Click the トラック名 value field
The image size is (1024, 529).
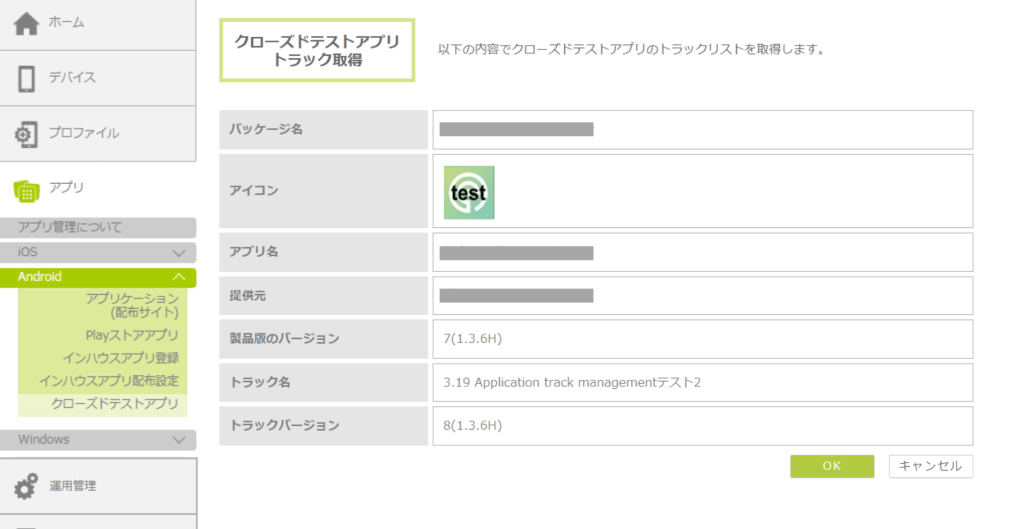703,383
